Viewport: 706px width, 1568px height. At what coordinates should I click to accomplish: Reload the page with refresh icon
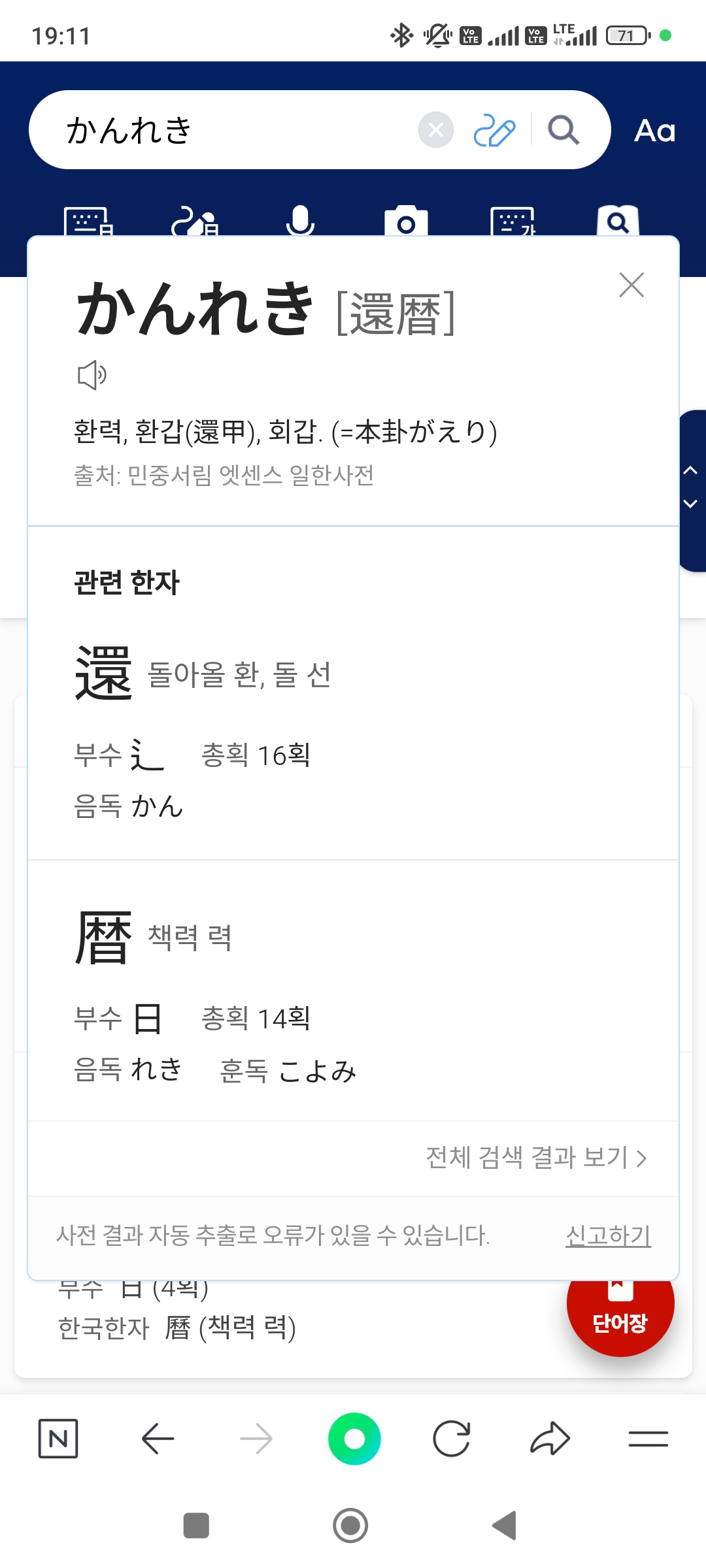tap(452, 1439)
